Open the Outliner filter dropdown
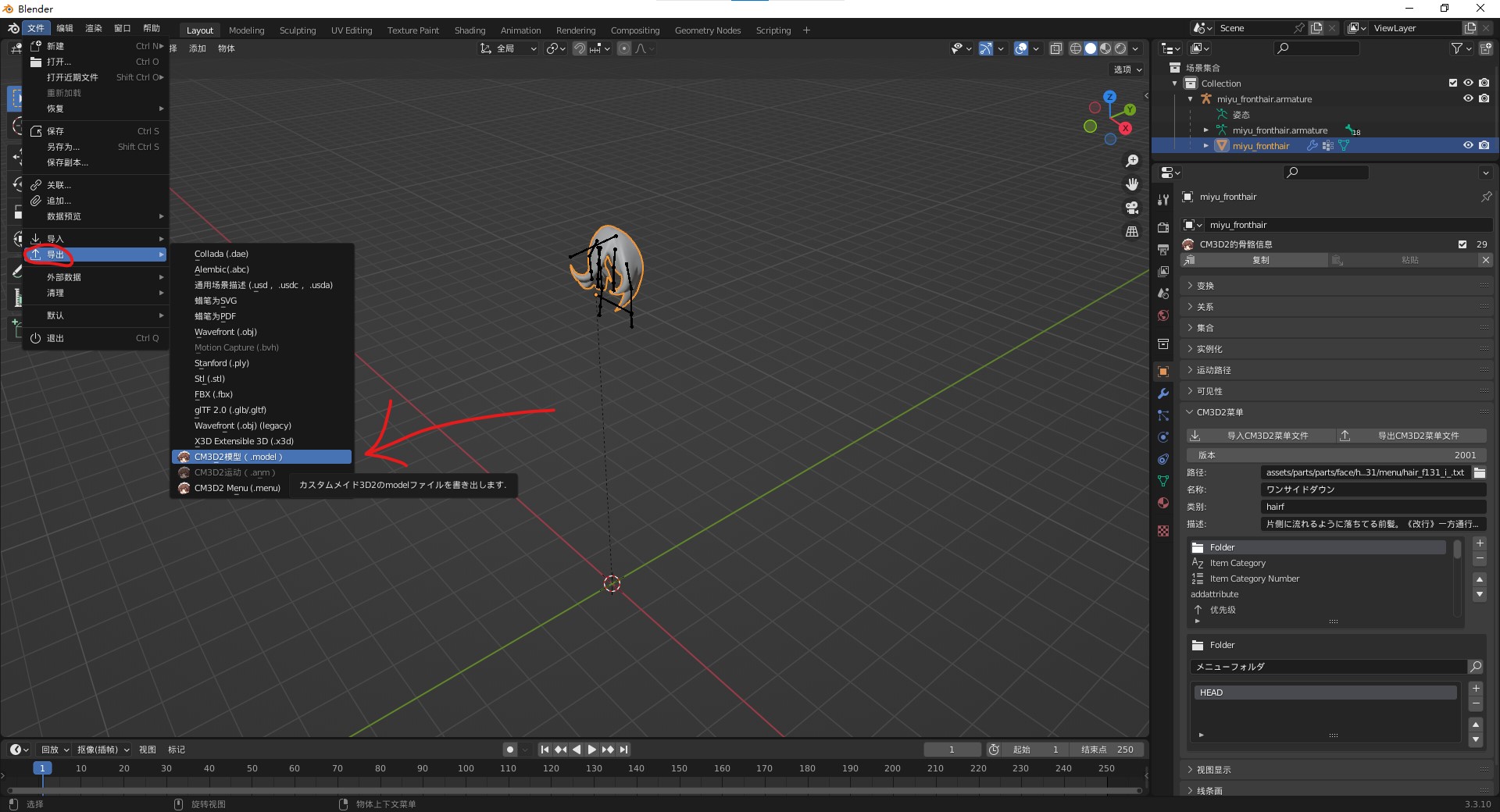 (1461, 48)
